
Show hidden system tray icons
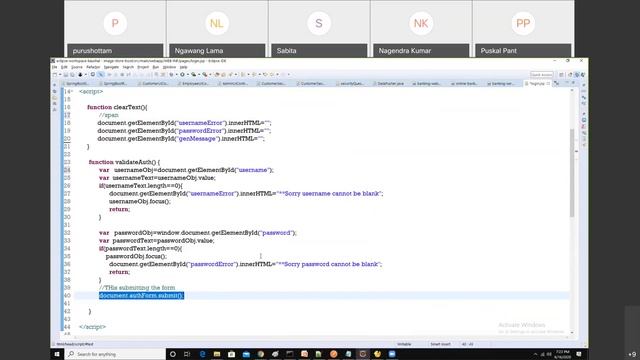(536, 354)
